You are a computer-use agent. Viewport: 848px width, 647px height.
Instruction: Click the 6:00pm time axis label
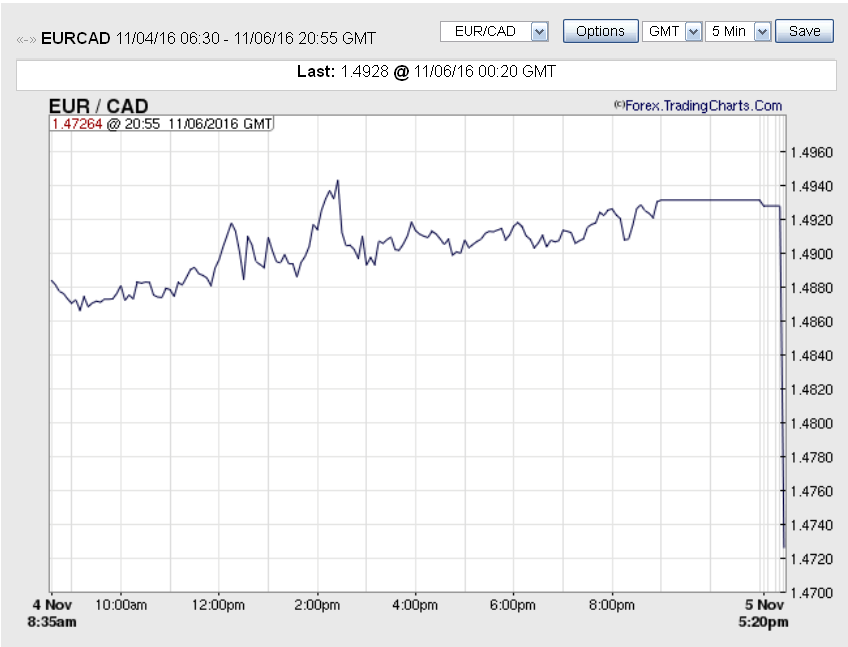pos(513,605)
